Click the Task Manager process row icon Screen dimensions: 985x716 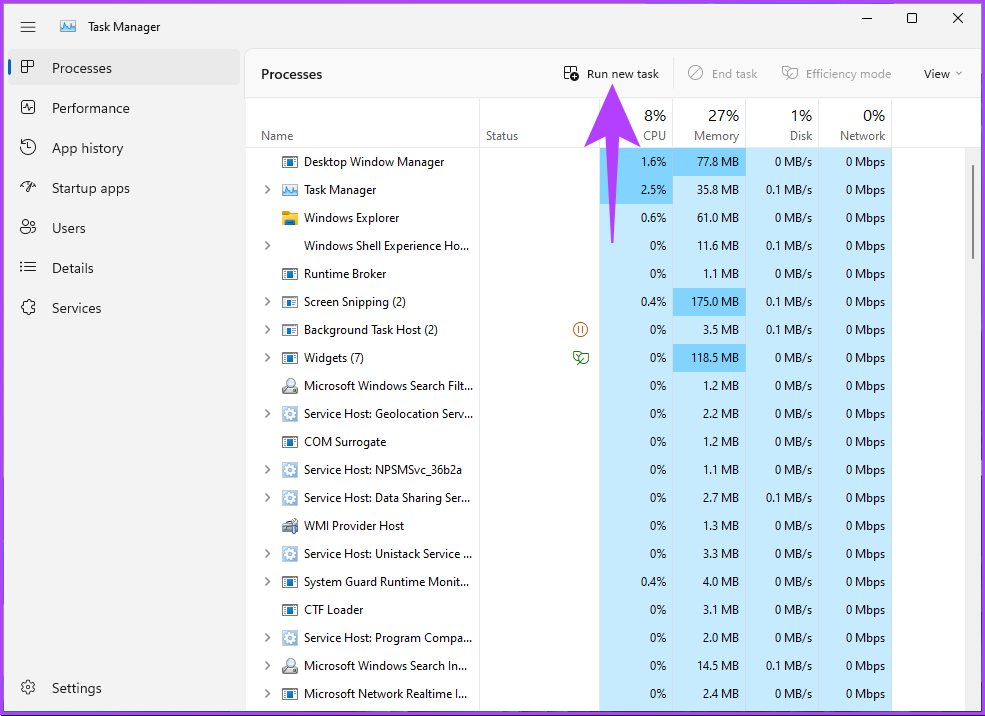290,190
